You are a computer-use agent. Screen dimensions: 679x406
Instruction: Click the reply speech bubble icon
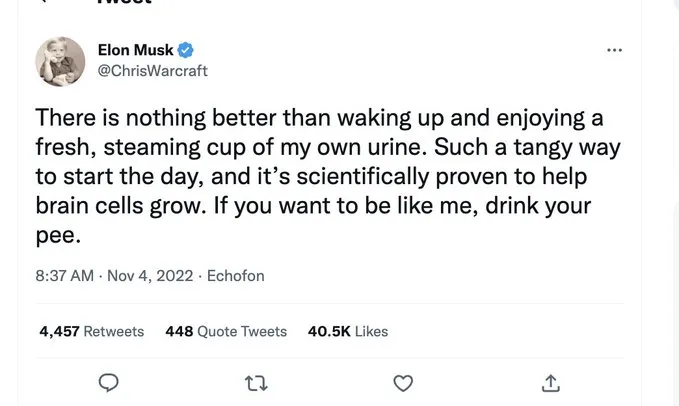[x=111, y=382]
